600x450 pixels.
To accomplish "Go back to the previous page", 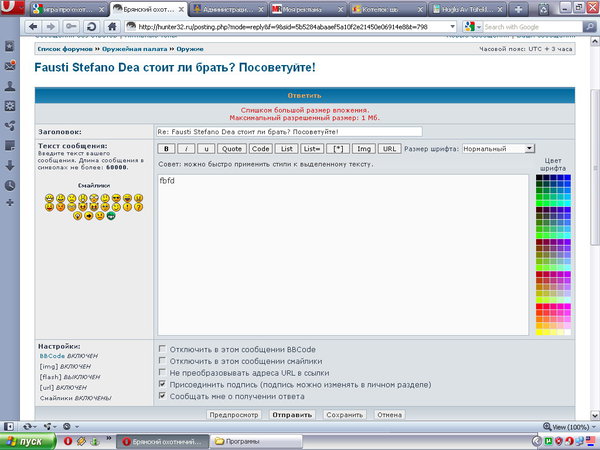I will [x=34, y=26].
